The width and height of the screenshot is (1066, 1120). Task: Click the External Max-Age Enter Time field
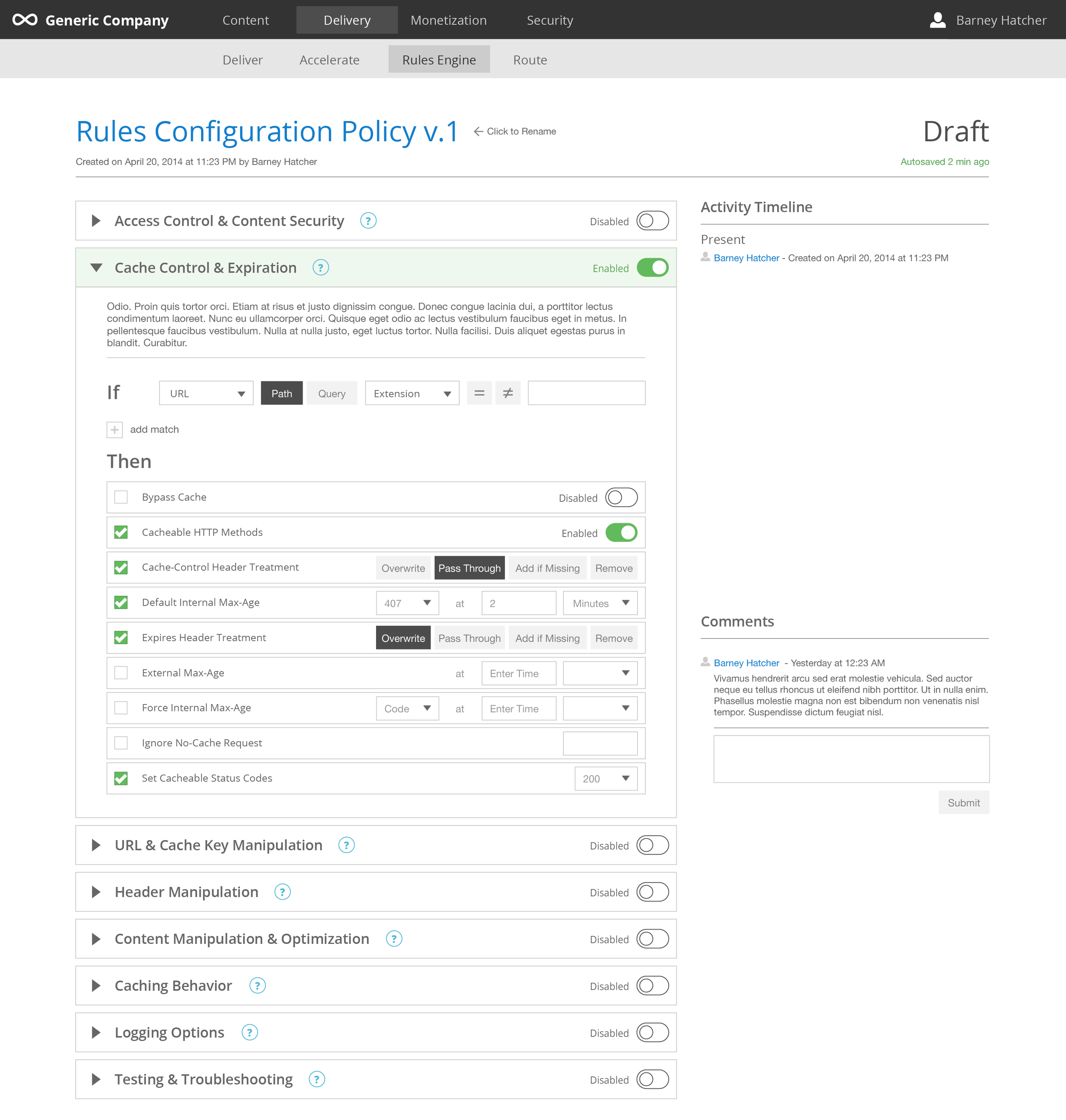point(519,673)
